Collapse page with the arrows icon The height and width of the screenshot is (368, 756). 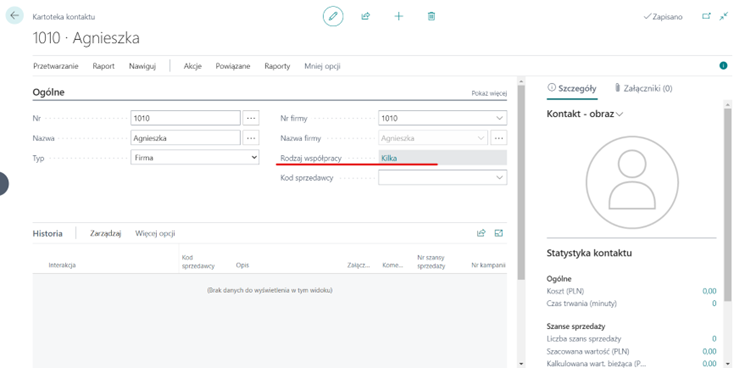click(724, 16)
